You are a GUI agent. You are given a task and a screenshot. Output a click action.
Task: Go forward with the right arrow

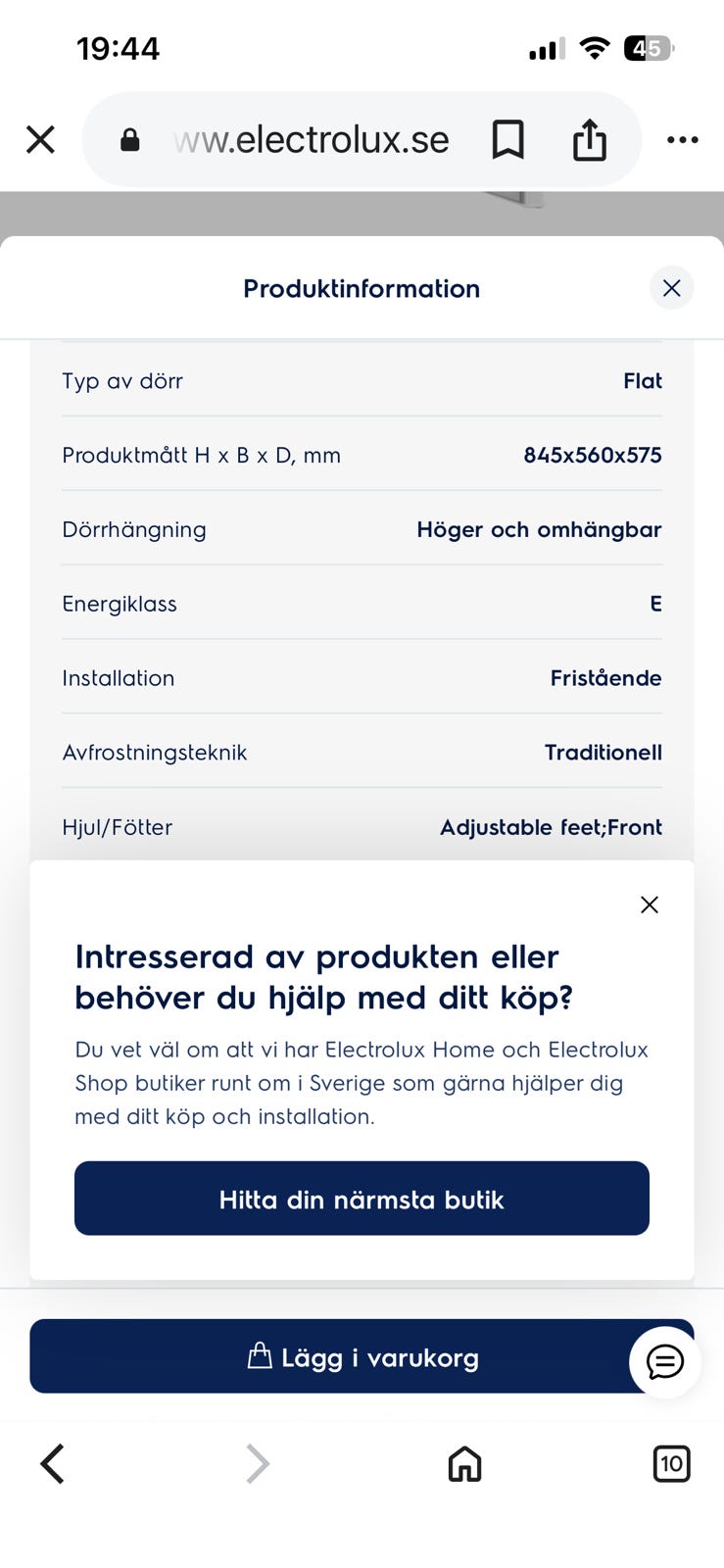(257, 1464)
